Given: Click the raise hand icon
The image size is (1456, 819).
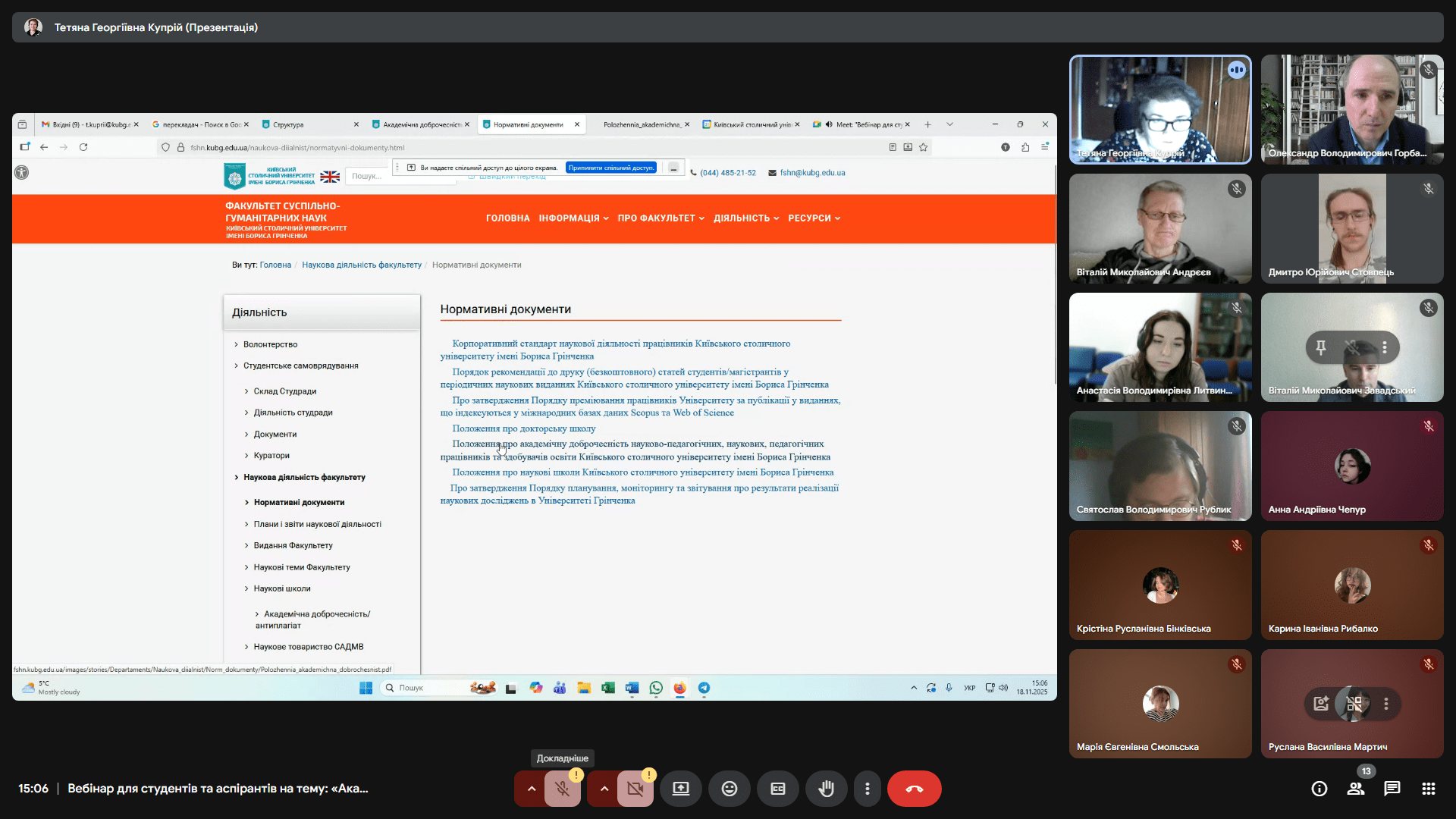Looking at the screenshot, I should coord(826,789).
